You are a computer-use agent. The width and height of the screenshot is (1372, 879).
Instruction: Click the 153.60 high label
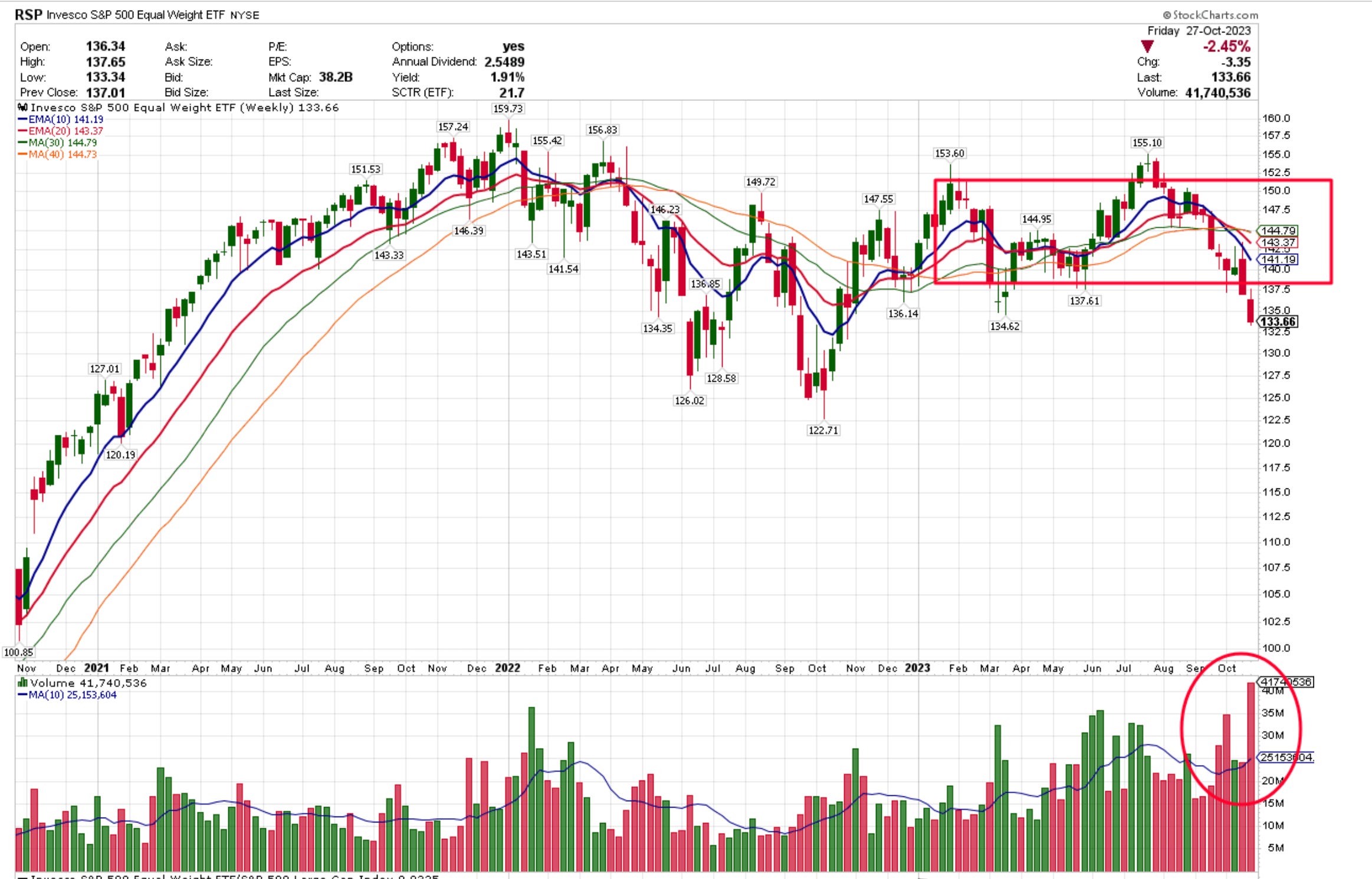pos(950,153)
